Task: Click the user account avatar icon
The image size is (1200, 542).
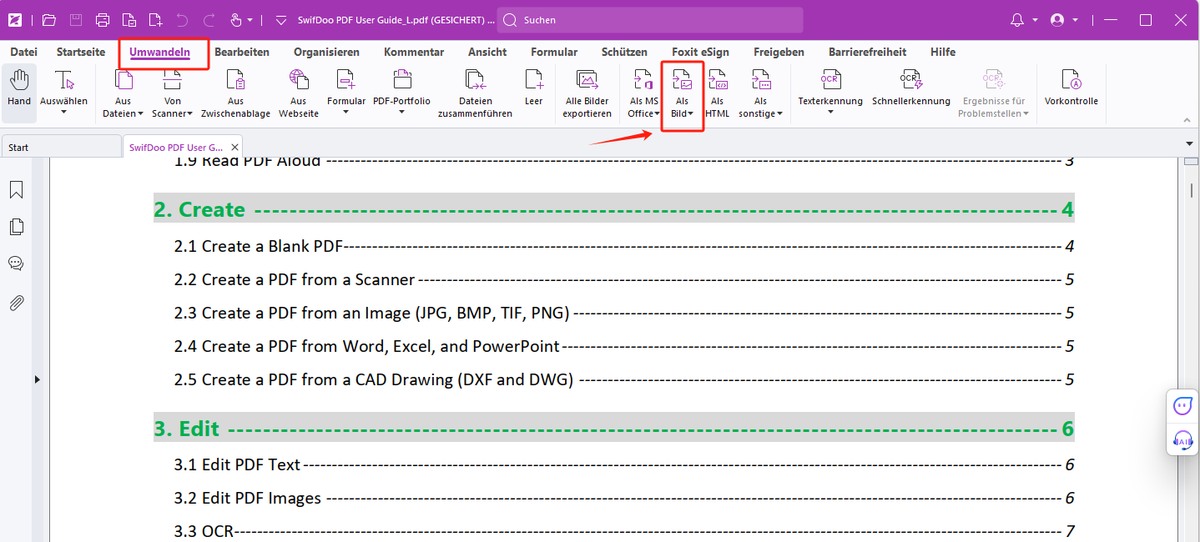Action: tap(1058, 20)
